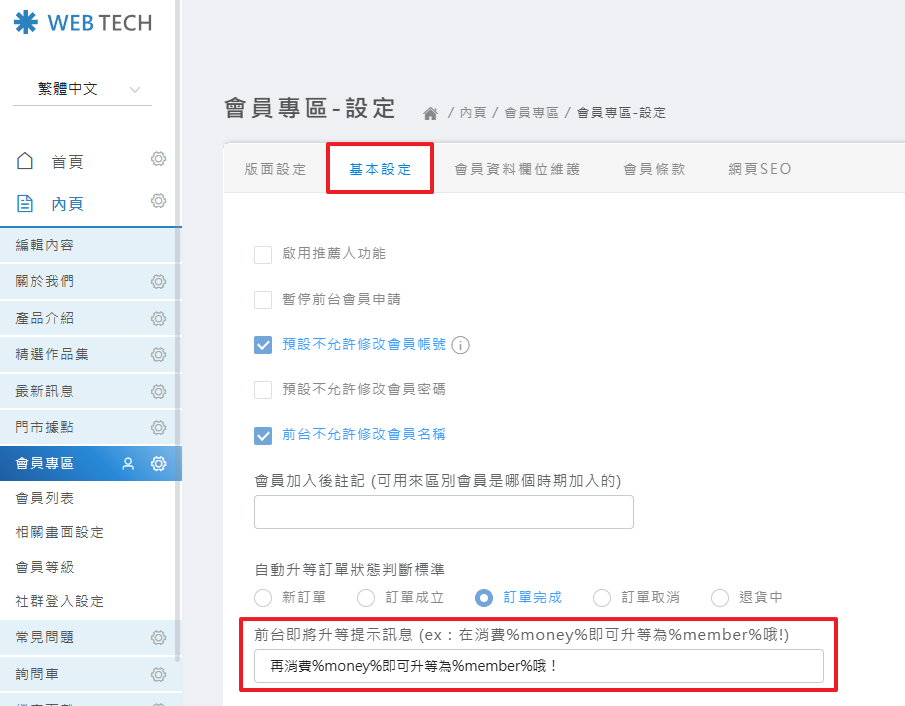Click the gear icon for 產品介紹
This screenshot has width=905, height=706.
coord(158,318)
